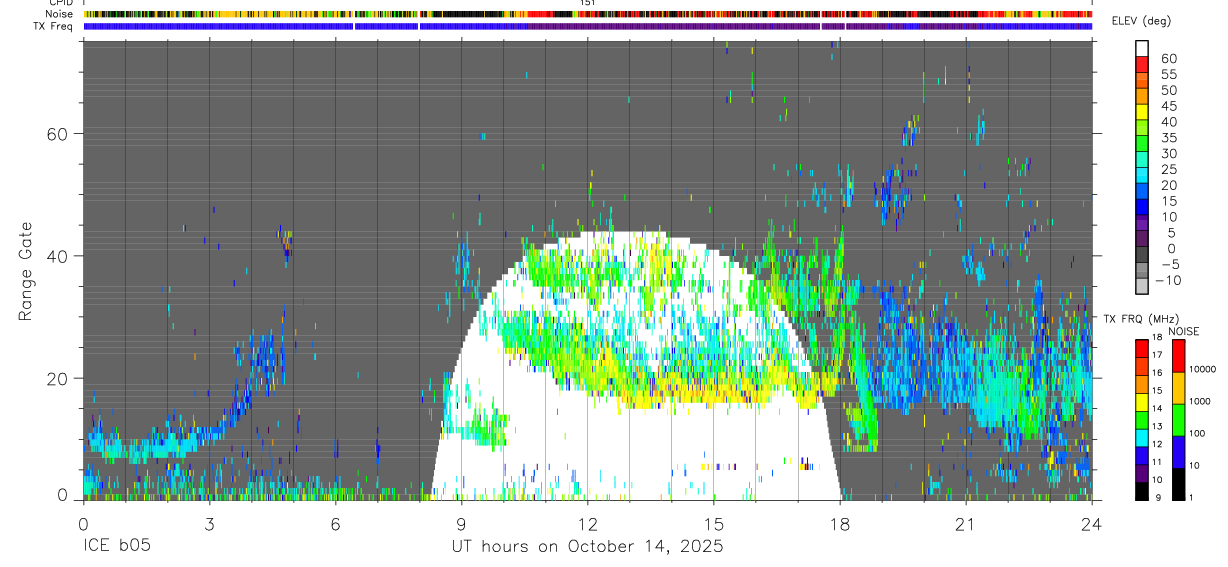
Task: Click the green segment of the NOISE color bar
Action: pyautogui.click(x=1178, y=420)
